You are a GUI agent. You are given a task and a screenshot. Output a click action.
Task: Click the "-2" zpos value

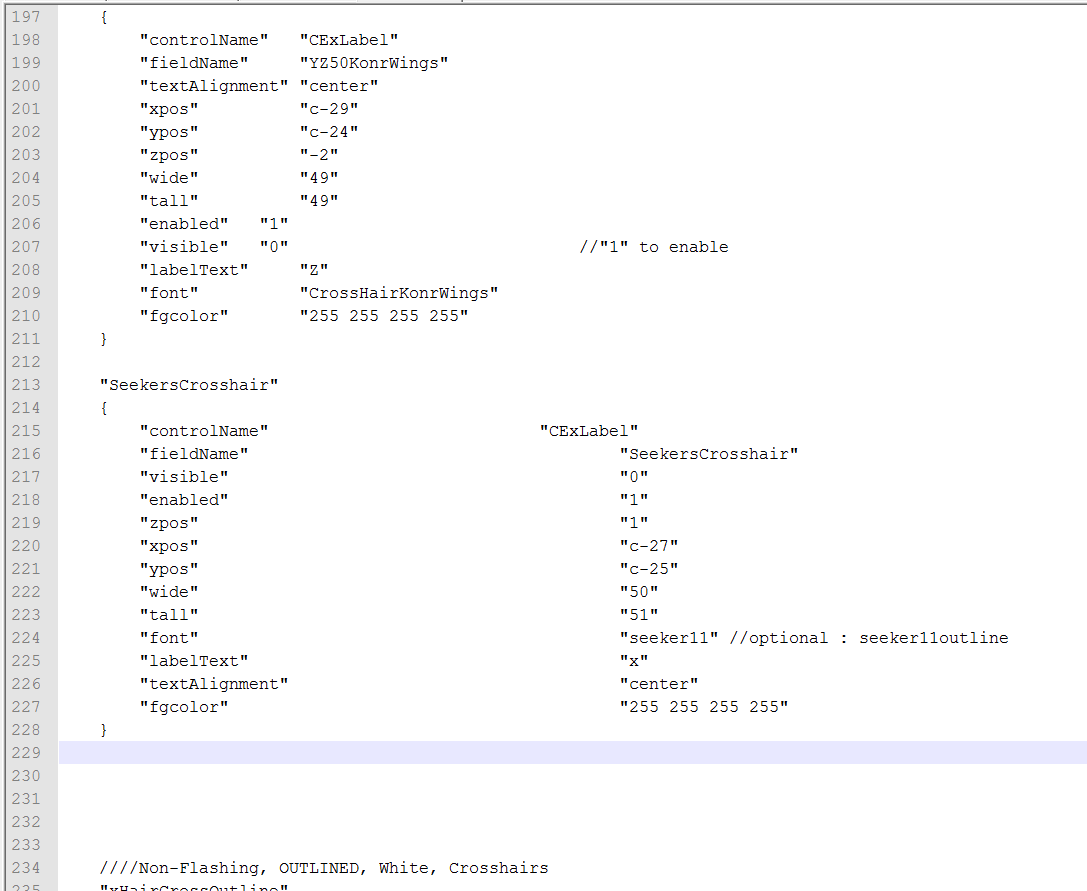[319, 155]
